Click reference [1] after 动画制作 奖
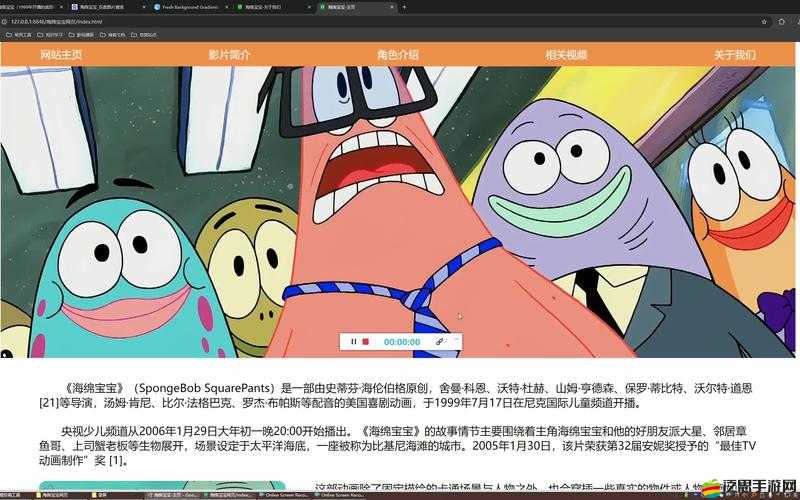The height and width of the screenshot is (500, 800). click(x=116, y=461)
